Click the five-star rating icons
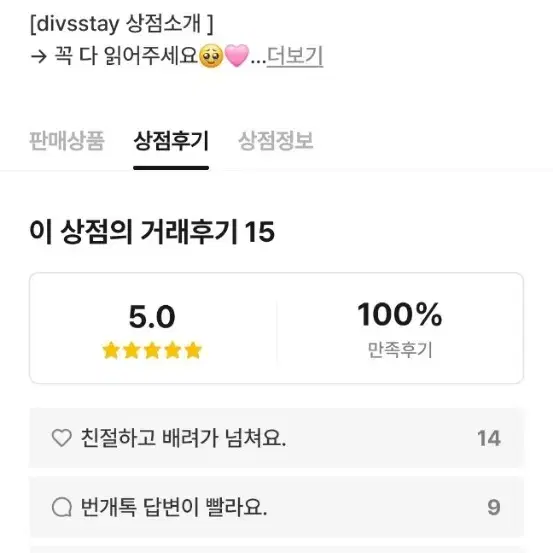The image size is (553, 553). [152, 351]
